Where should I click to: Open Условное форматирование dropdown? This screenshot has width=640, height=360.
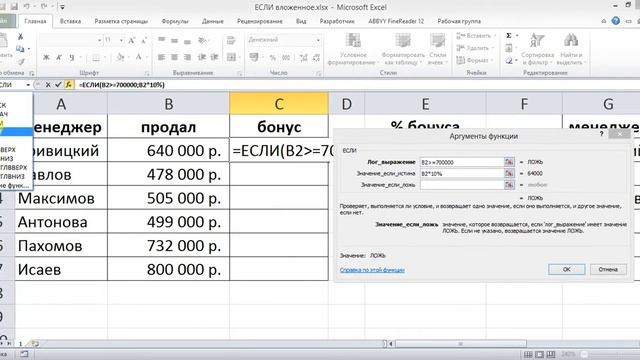353,50
